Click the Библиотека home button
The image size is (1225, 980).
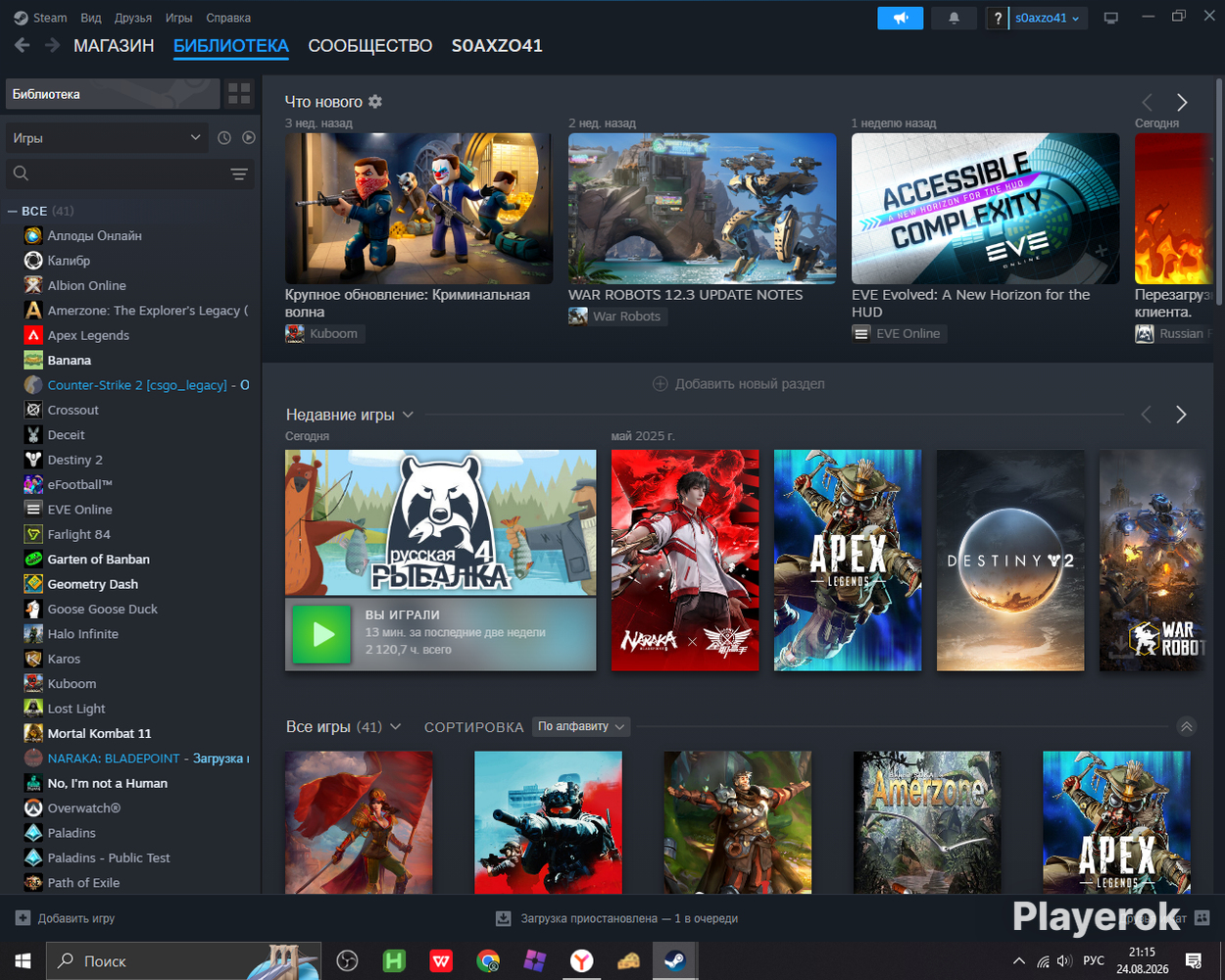[x=113, y=94]
